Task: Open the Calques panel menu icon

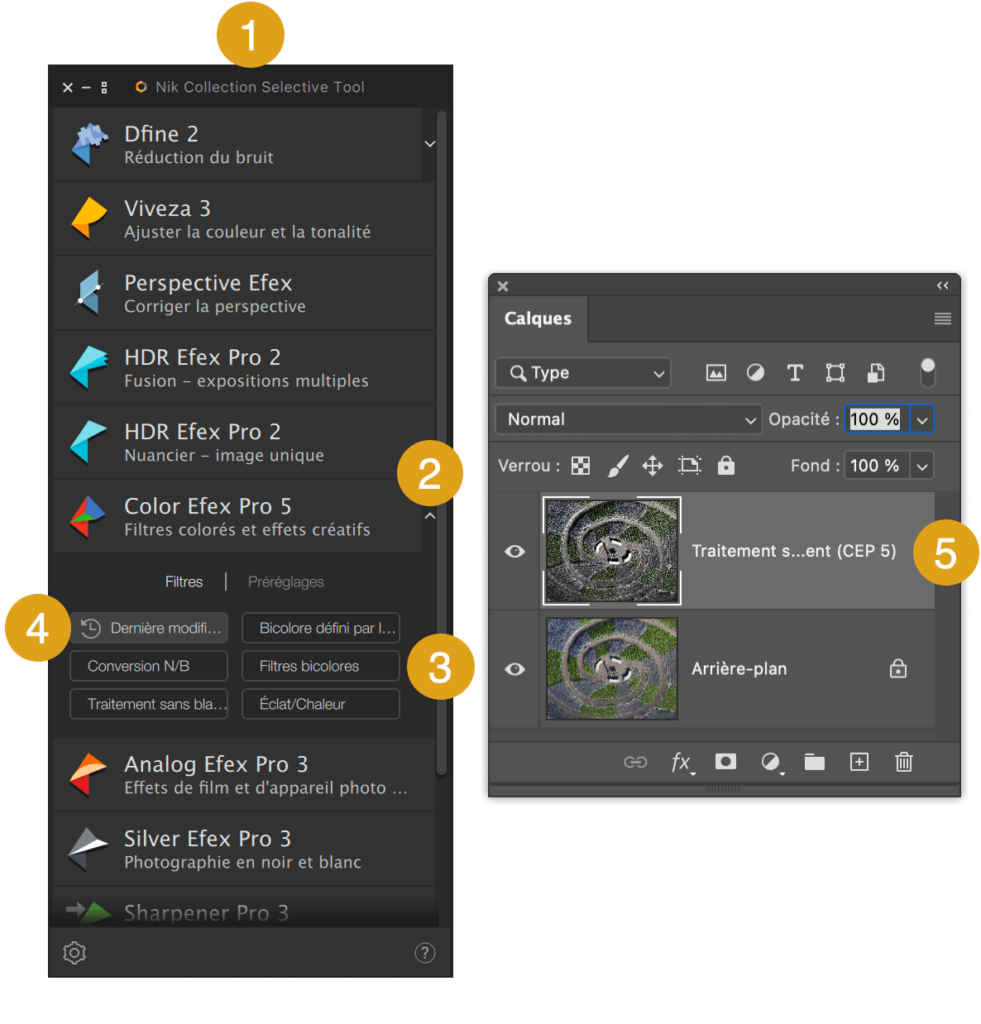Action: pyautogui.click(x=942, y=319)
